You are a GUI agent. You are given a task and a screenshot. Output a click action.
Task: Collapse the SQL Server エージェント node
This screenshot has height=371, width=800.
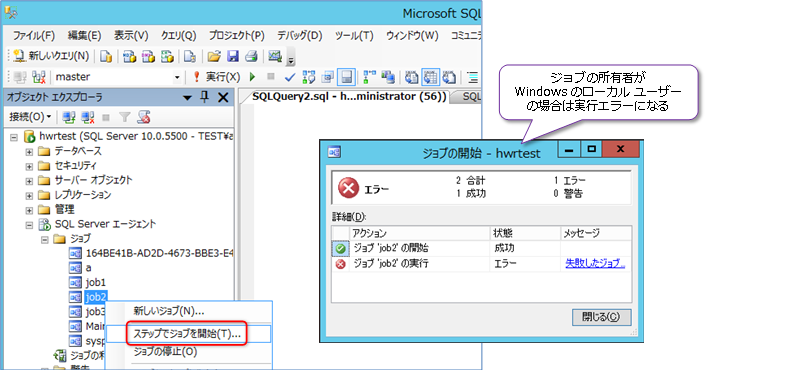click(29, 225)
